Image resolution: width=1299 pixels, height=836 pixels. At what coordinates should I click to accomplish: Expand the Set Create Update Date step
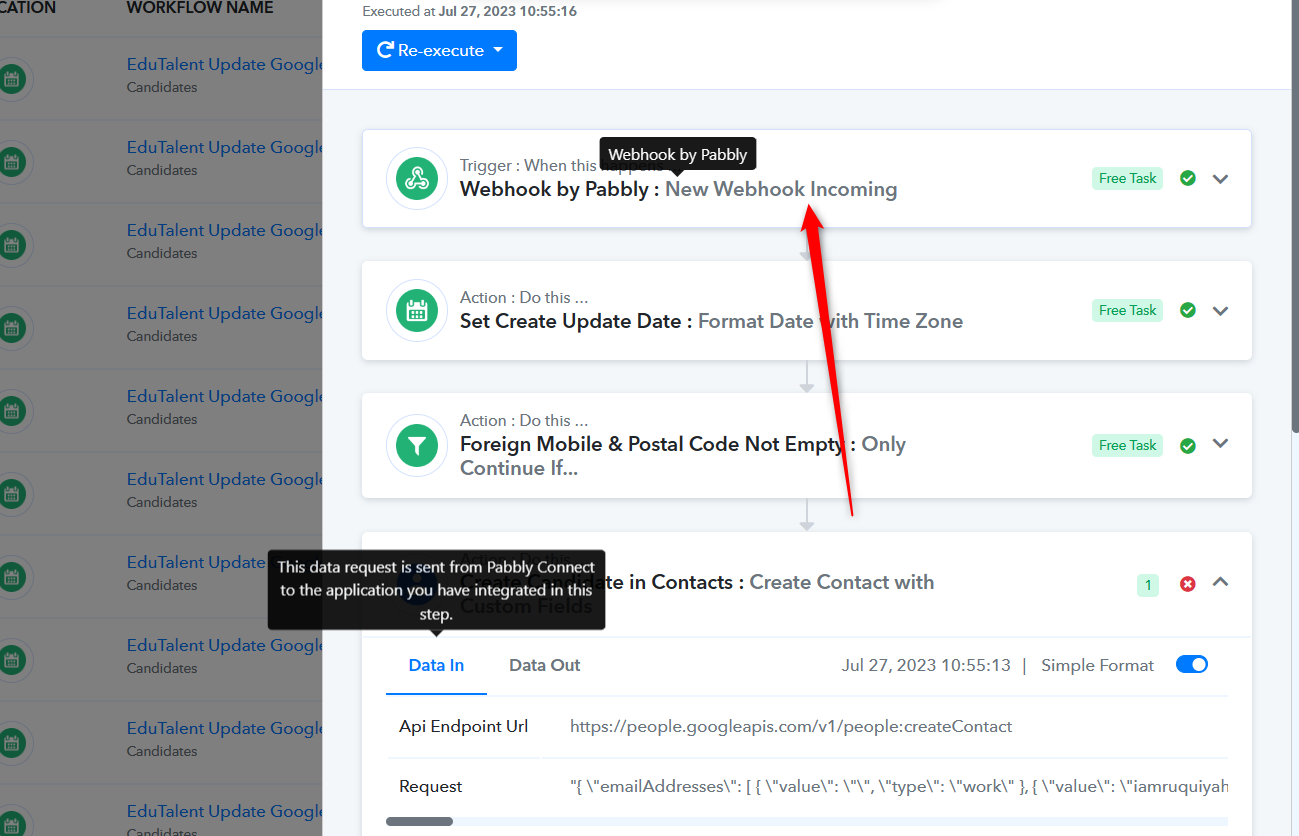point(1220,311)
